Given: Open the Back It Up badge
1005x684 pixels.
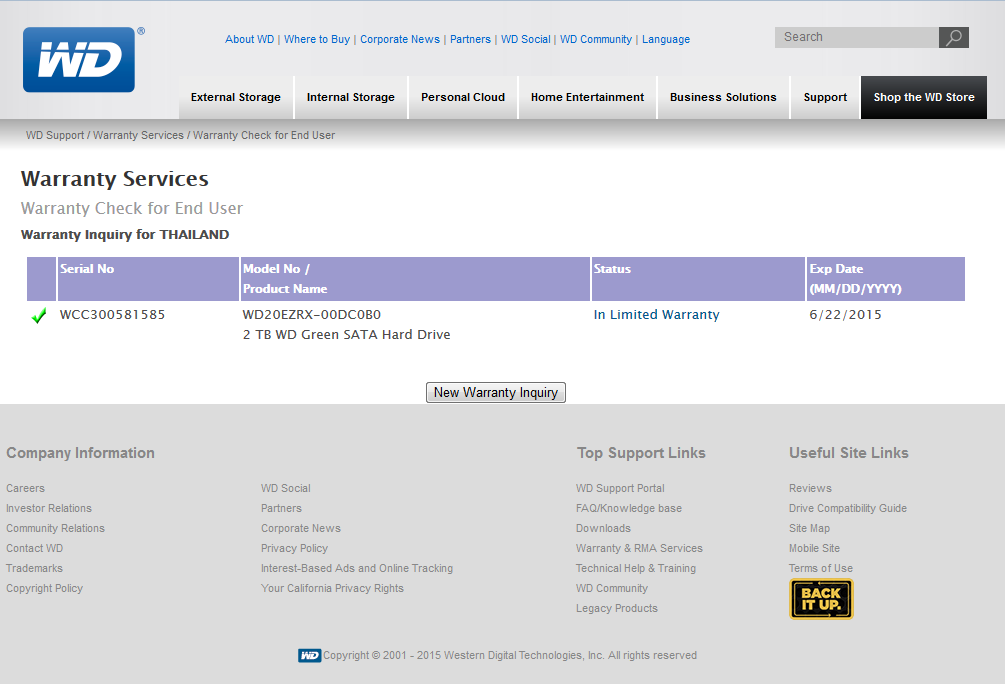Looking at the screenshot, I should [x=821, y=599].
